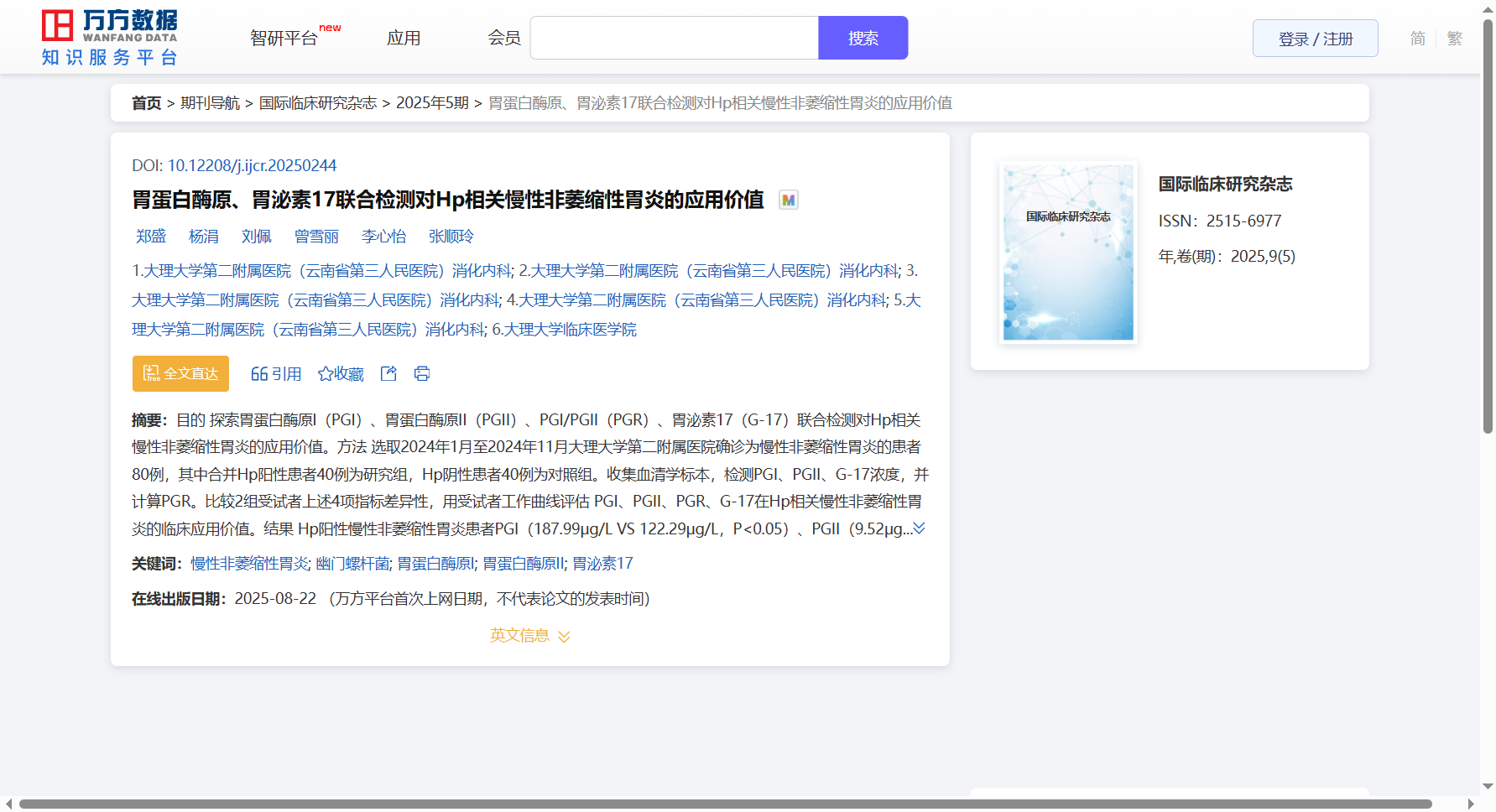
Task: Expand the truncated abstract arrow
Action: 920,528
